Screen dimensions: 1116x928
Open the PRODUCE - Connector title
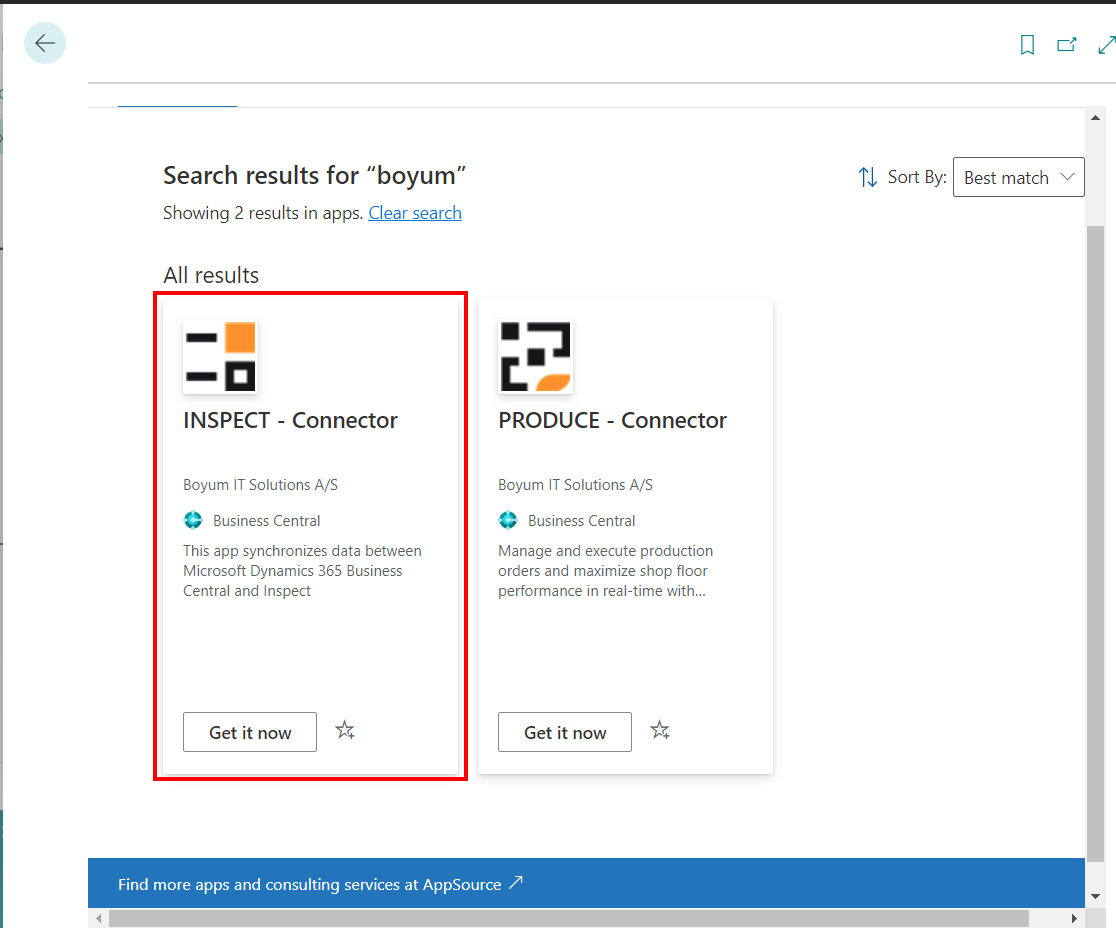coord(613,421)
